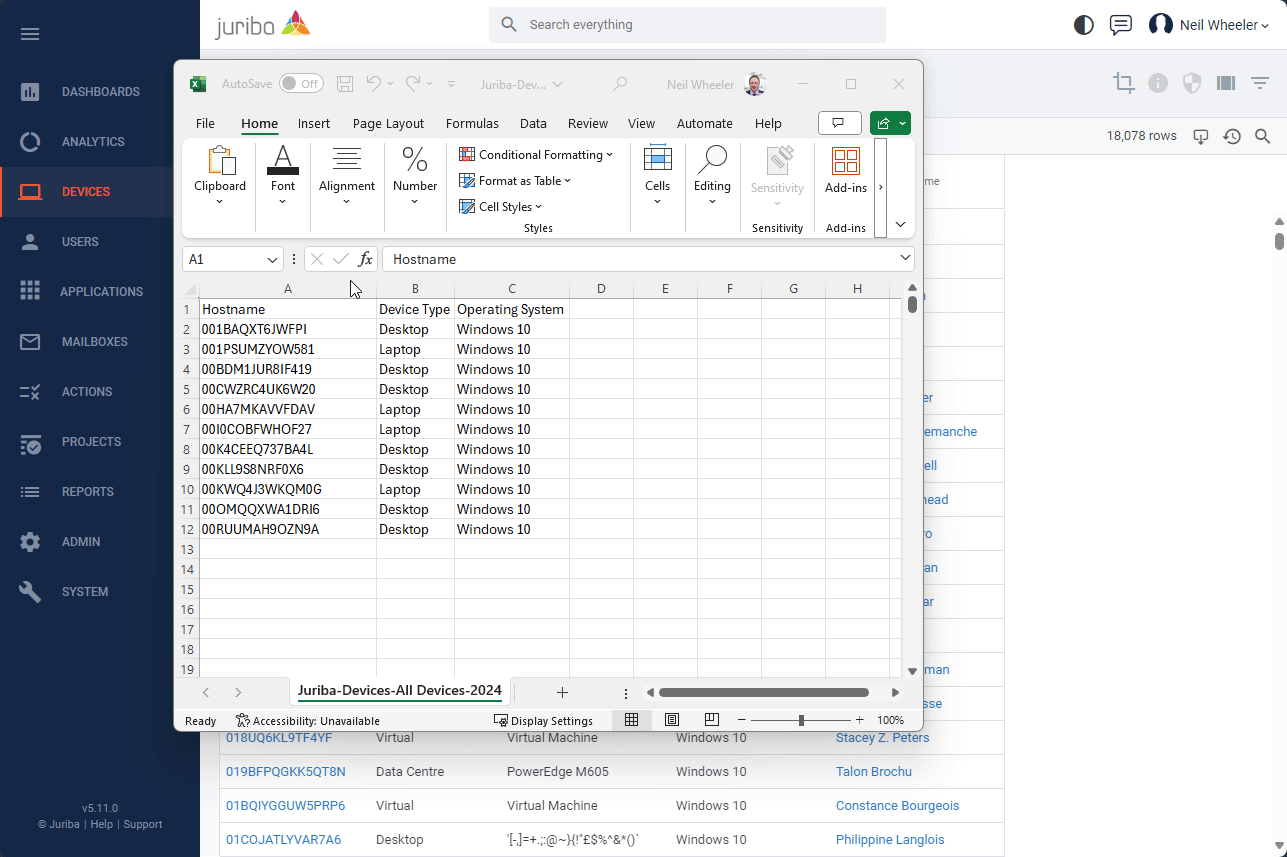Image resolution: width=1287 pixels, height=857 pixels.
Task: Expand Excel formula bar
Action: point(905,258)
